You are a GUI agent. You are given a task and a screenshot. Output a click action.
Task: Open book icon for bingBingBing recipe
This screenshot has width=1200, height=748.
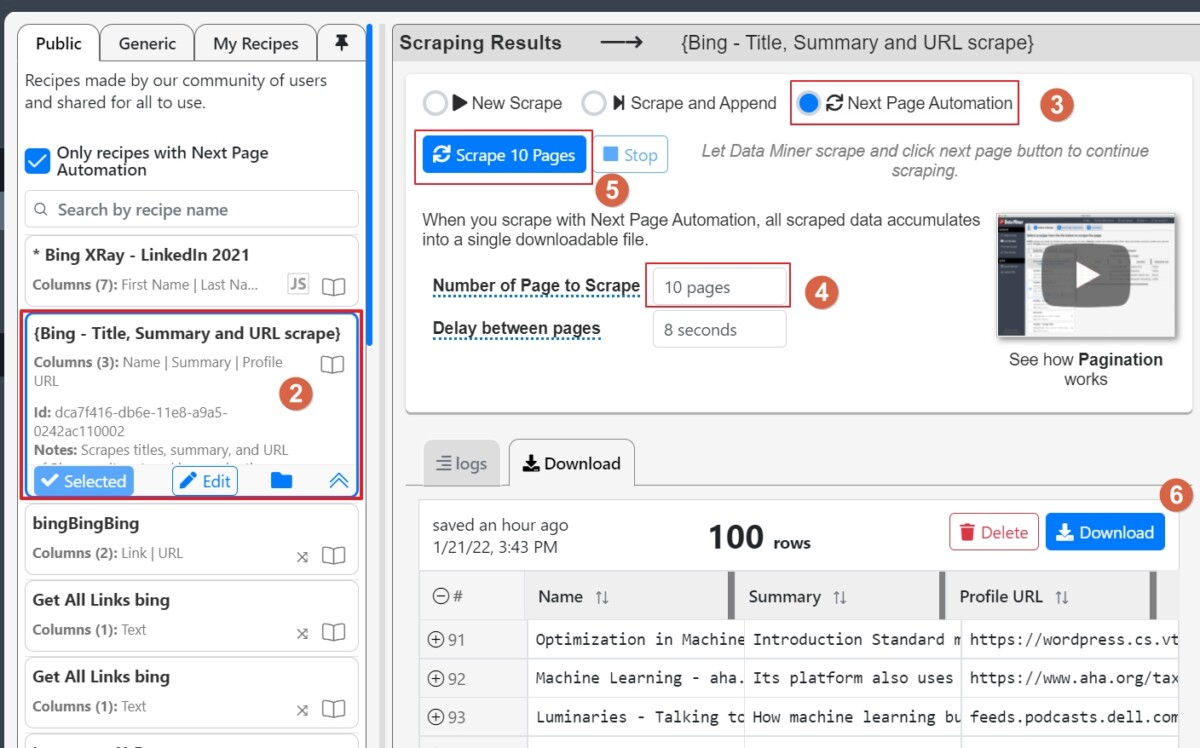click(334, 555)
